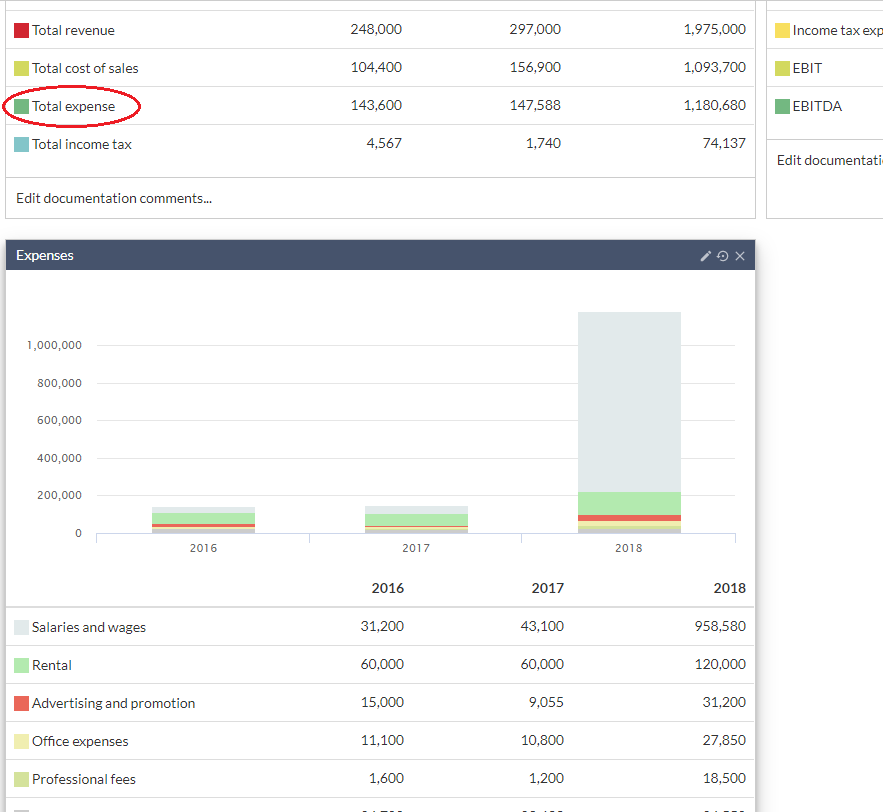
Task: Click the 74,137 income tax value
Action: [724, 143]
